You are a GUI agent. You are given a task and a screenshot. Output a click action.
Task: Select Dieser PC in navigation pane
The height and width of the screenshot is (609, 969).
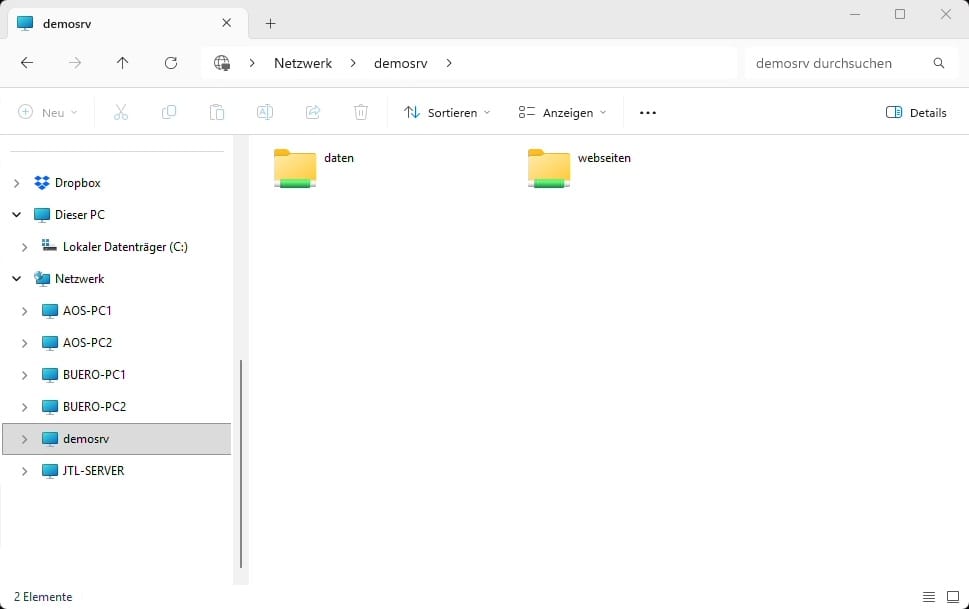click(x=80, y=215)
